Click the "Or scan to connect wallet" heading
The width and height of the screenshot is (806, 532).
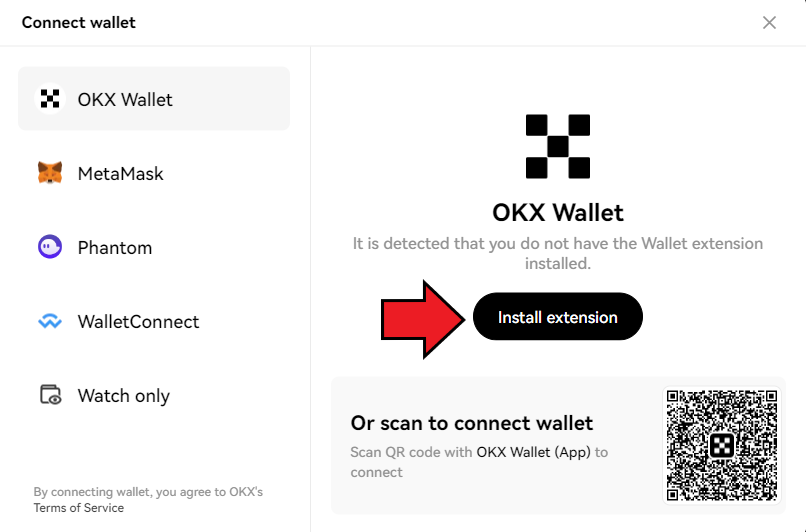pos(471,423)
